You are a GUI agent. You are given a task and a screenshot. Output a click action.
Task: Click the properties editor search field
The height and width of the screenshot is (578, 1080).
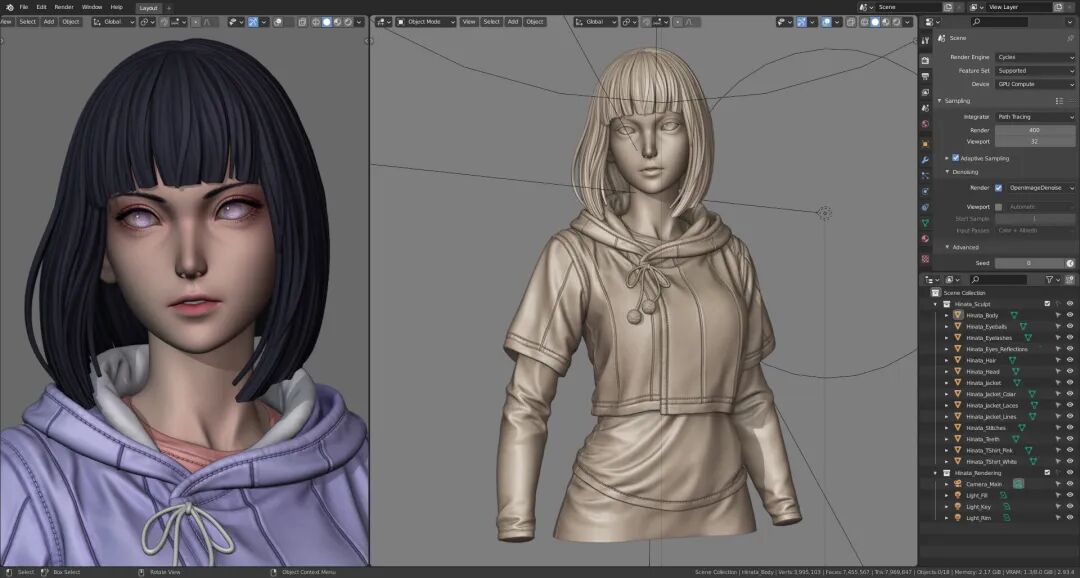pyautogui.click(x=999, y=22)
